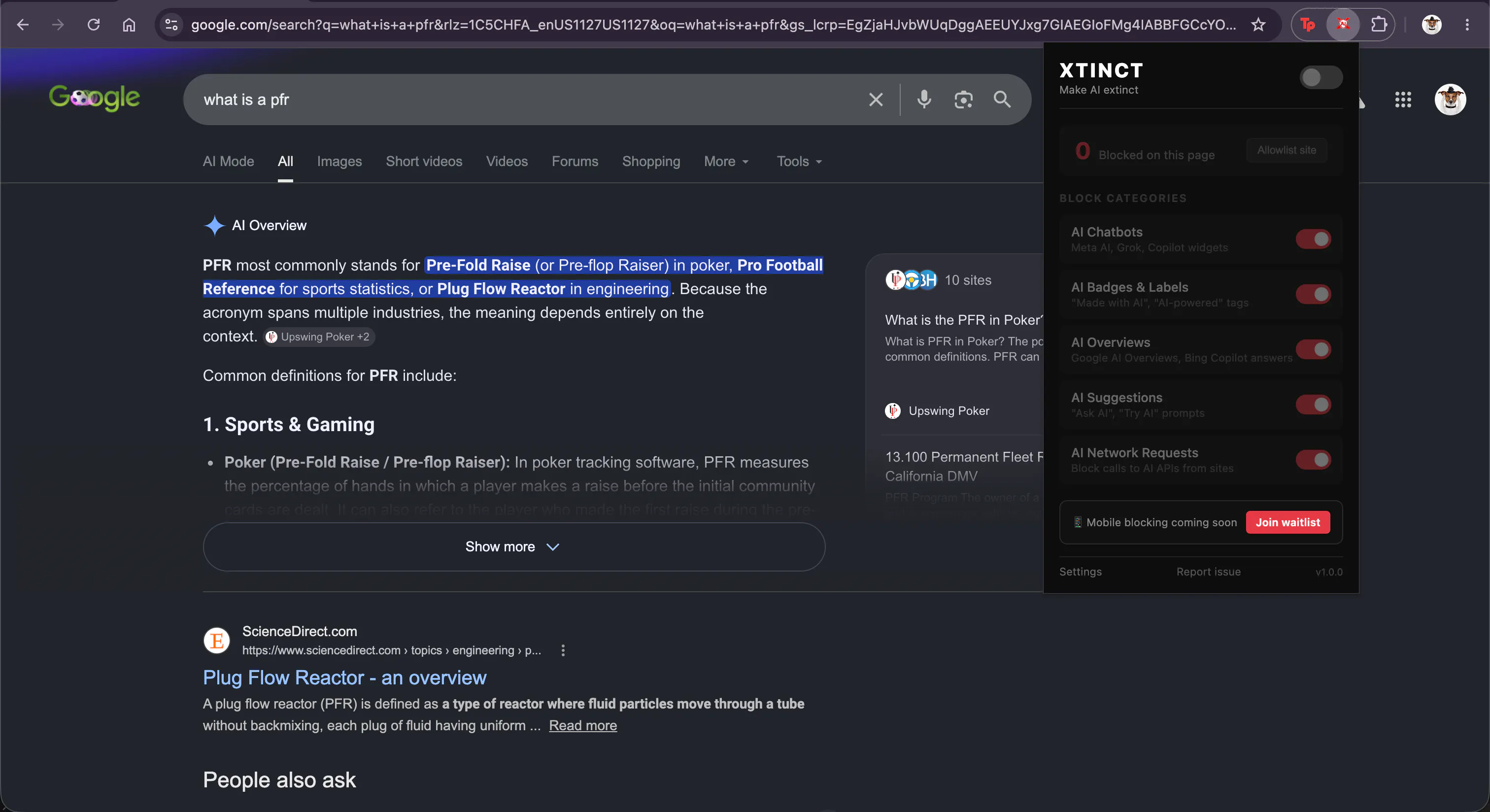
Task: Open the California DMV Permanent Fleet source card
Action: pyautogui.click(x=964, y=467)
